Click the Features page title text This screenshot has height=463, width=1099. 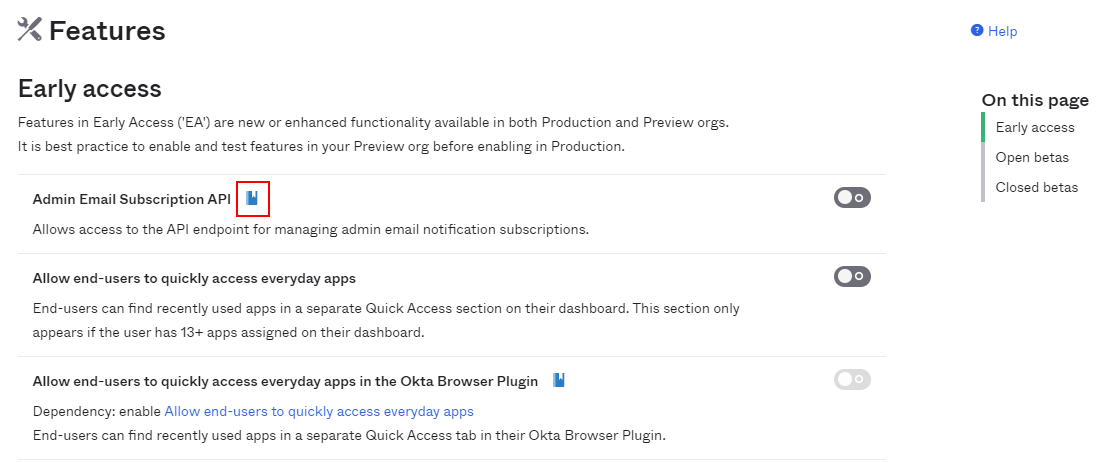click(x=107, y=31)
